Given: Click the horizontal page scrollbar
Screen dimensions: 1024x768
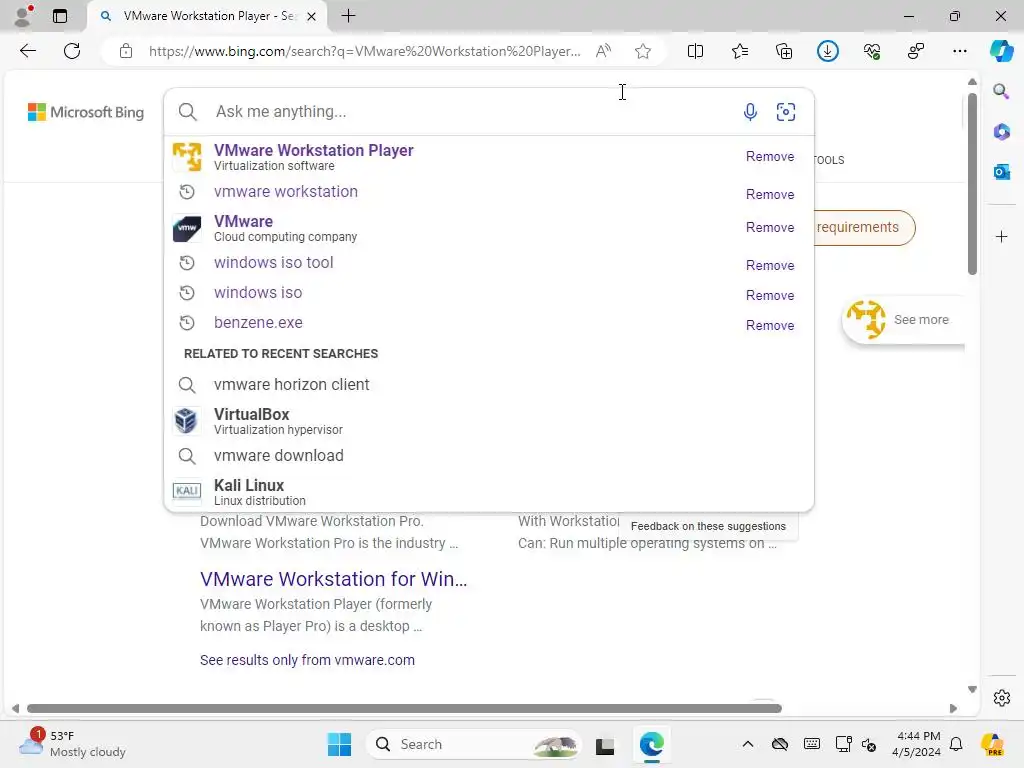Looking at the screenshot, I should pos(404,709).
